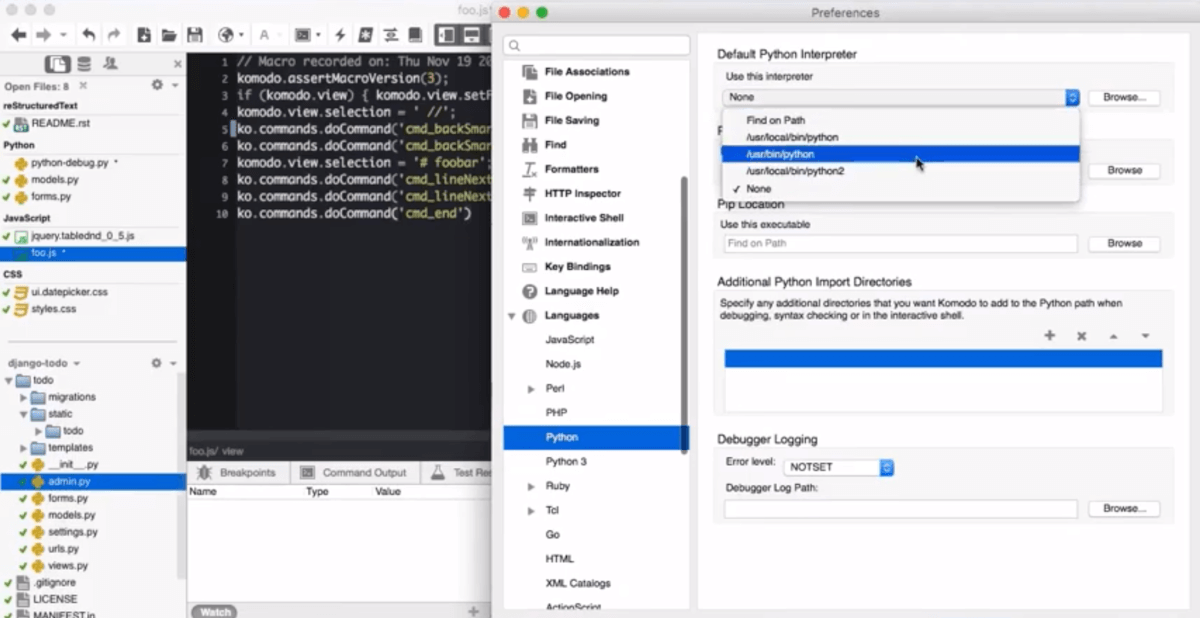
Task: Add a watch with the plus icon in bottom pane
Action: coord(473,610)
